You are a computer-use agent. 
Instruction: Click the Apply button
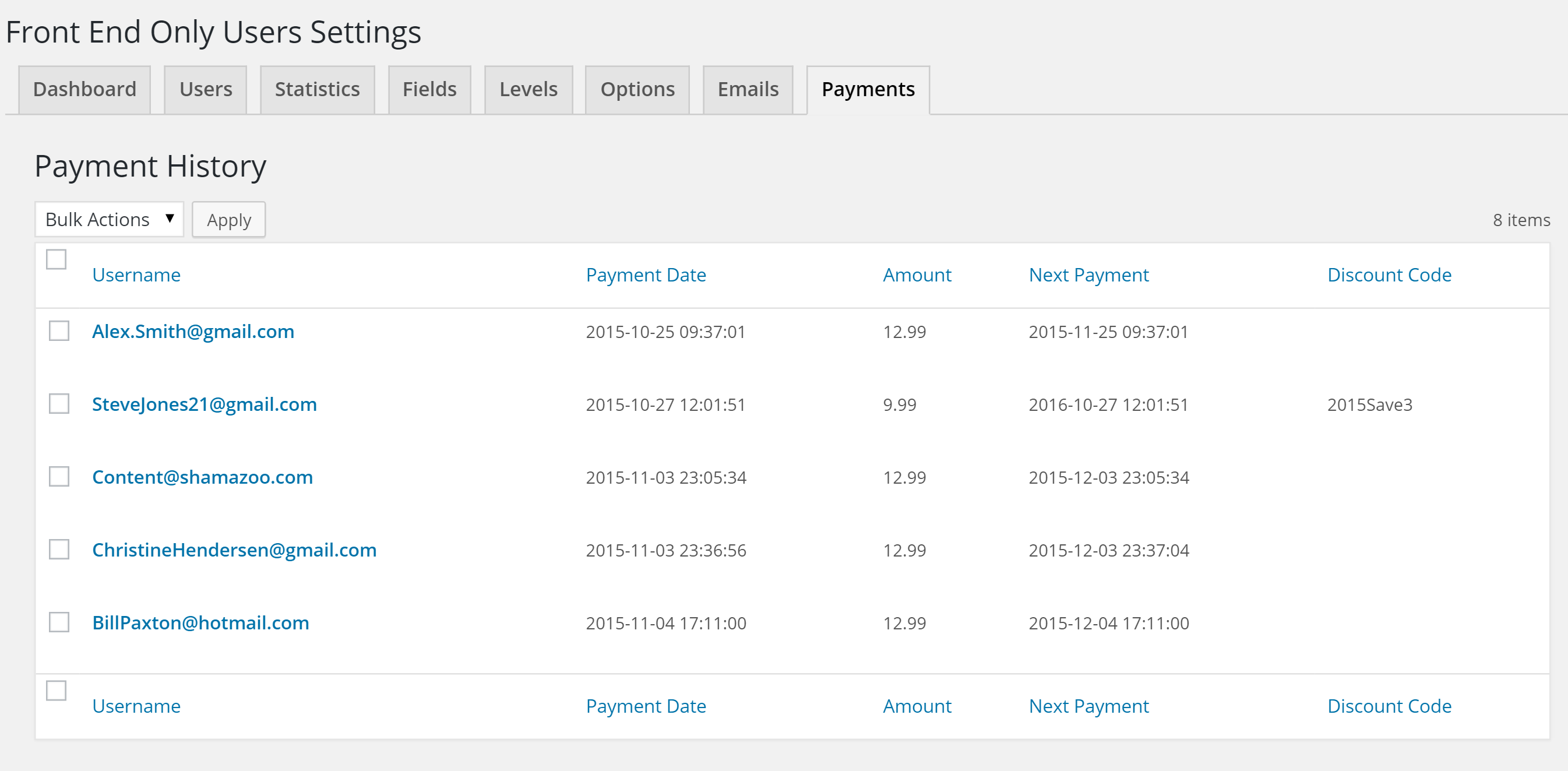pos(228,219)
